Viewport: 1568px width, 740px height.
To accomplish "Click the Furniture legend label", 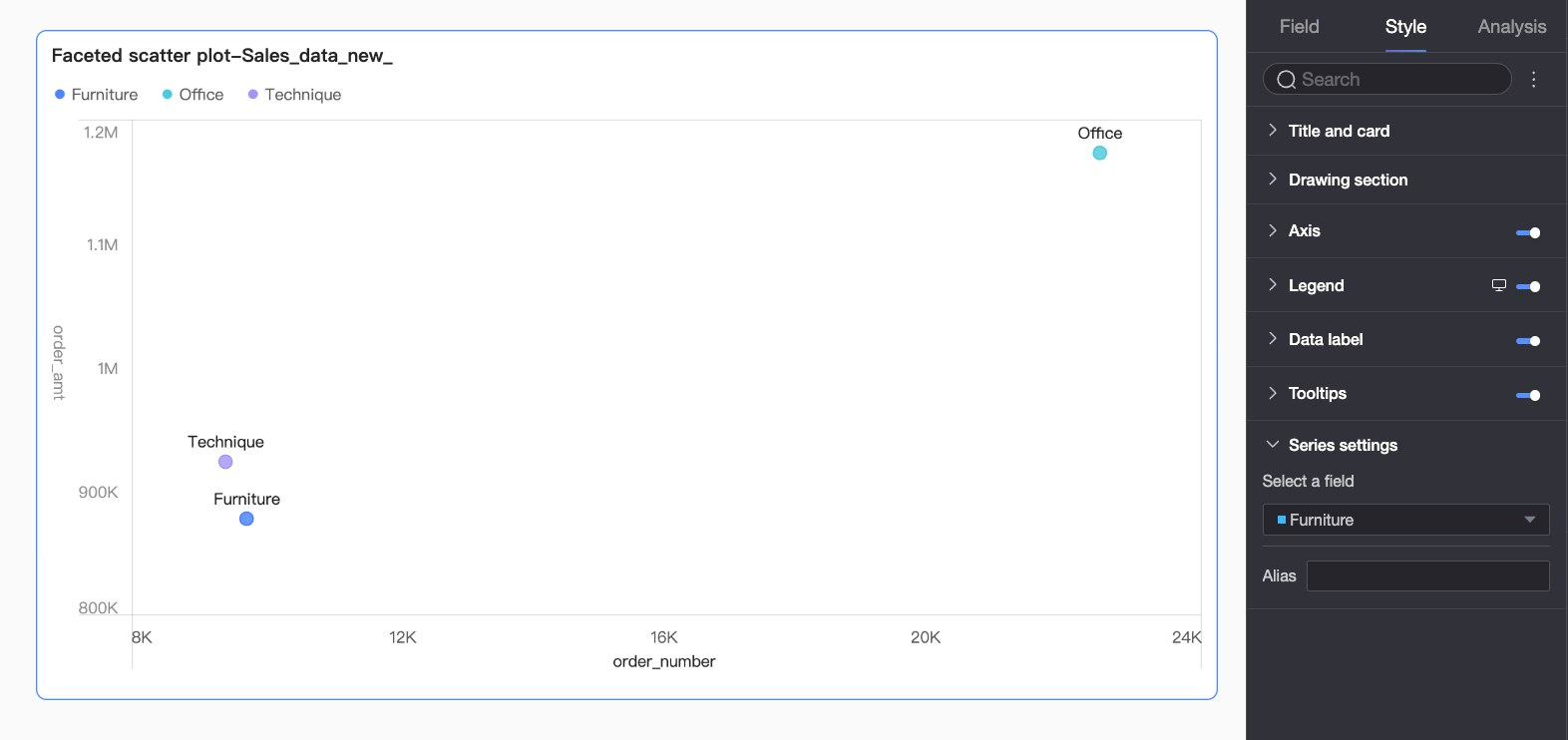I will [105, 95].
